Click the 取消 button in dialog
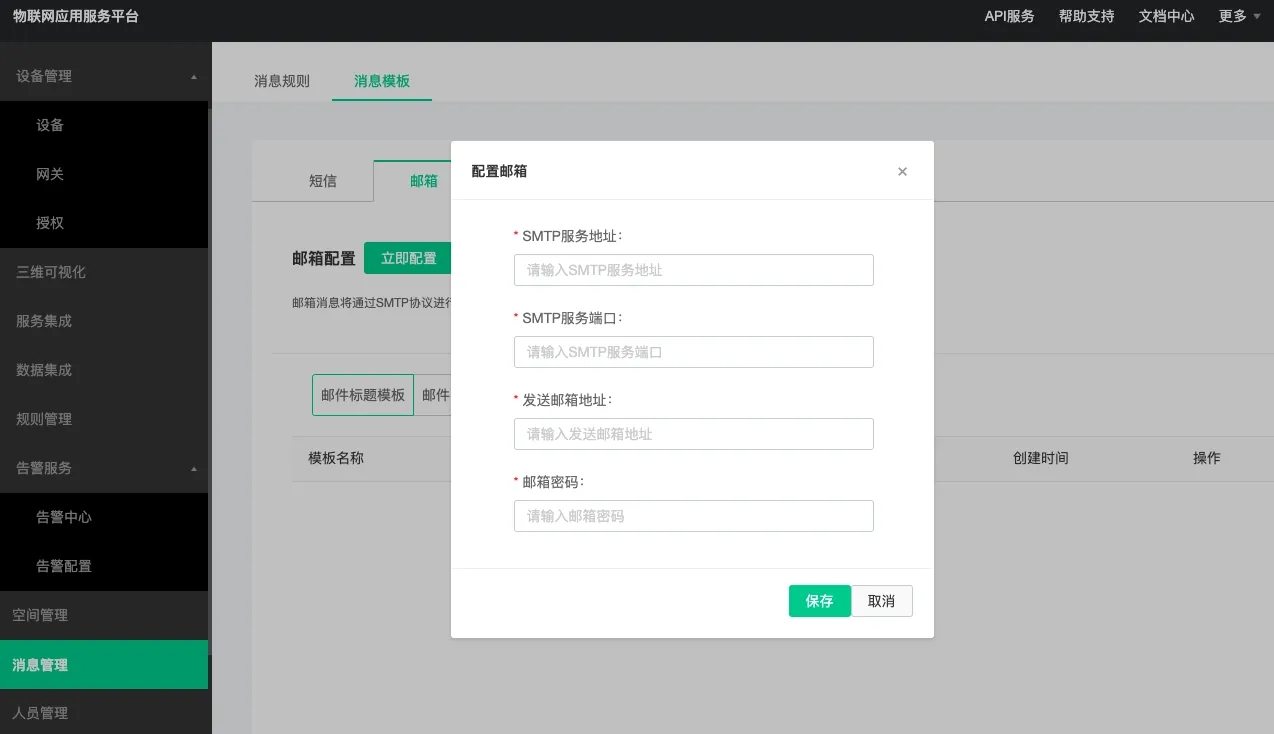This screenshot has width=1274, height=734. tap(881, 601)
